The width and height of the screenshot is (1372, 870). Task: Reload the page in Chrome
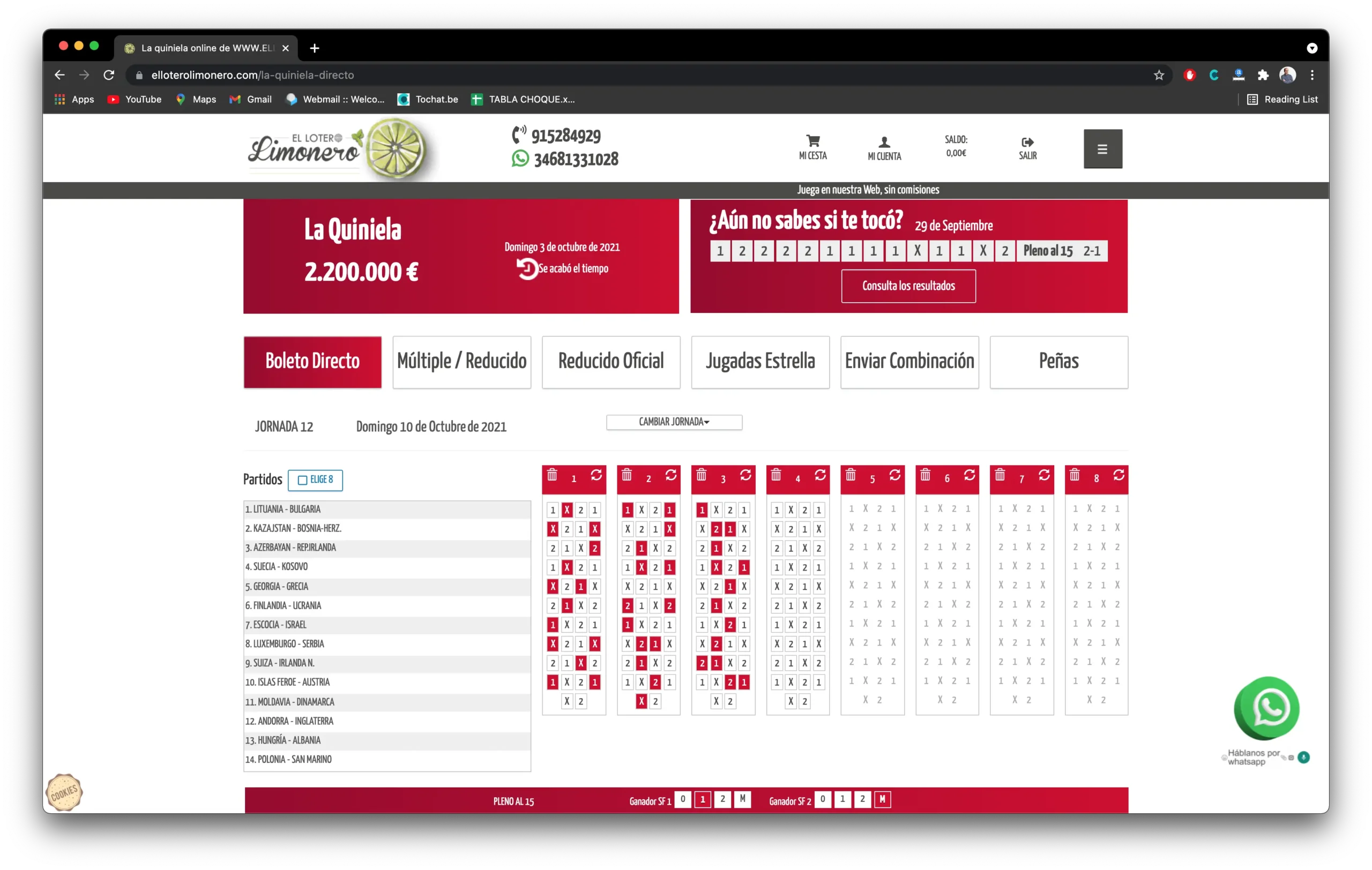coord(109,75)
